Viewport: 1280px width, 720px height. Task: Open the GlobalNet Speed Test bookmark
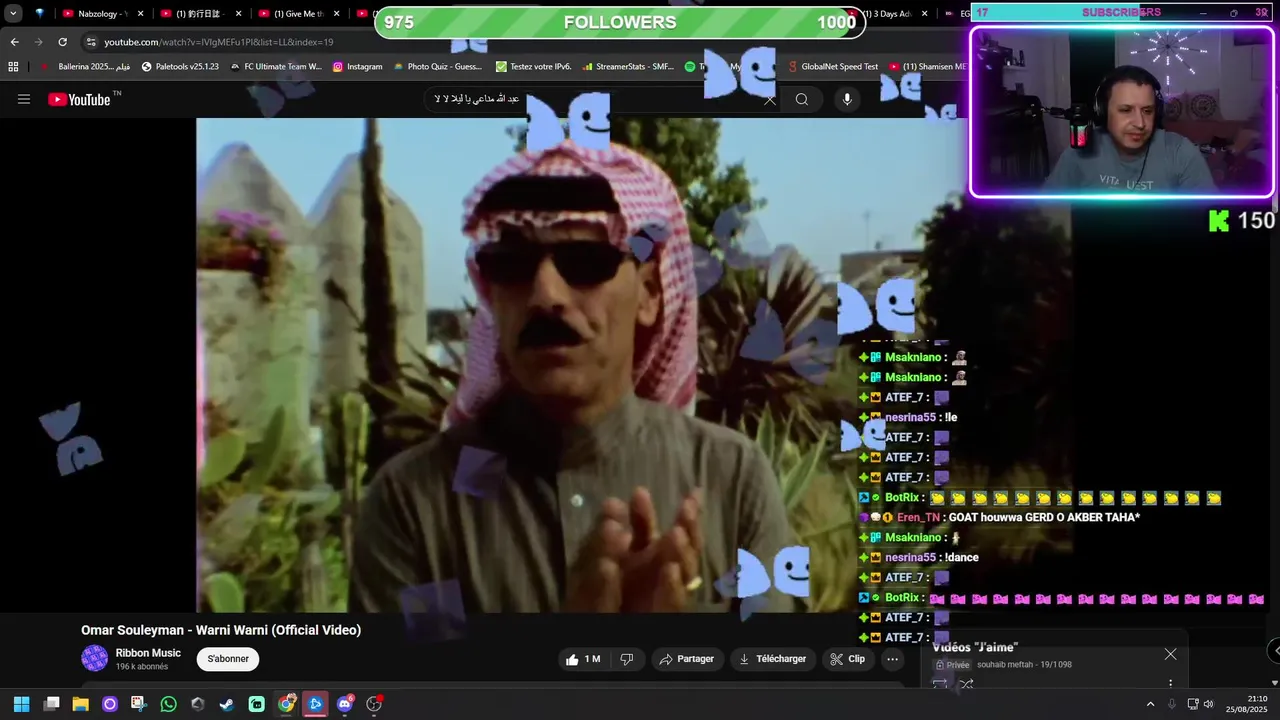tap(832, 67)
